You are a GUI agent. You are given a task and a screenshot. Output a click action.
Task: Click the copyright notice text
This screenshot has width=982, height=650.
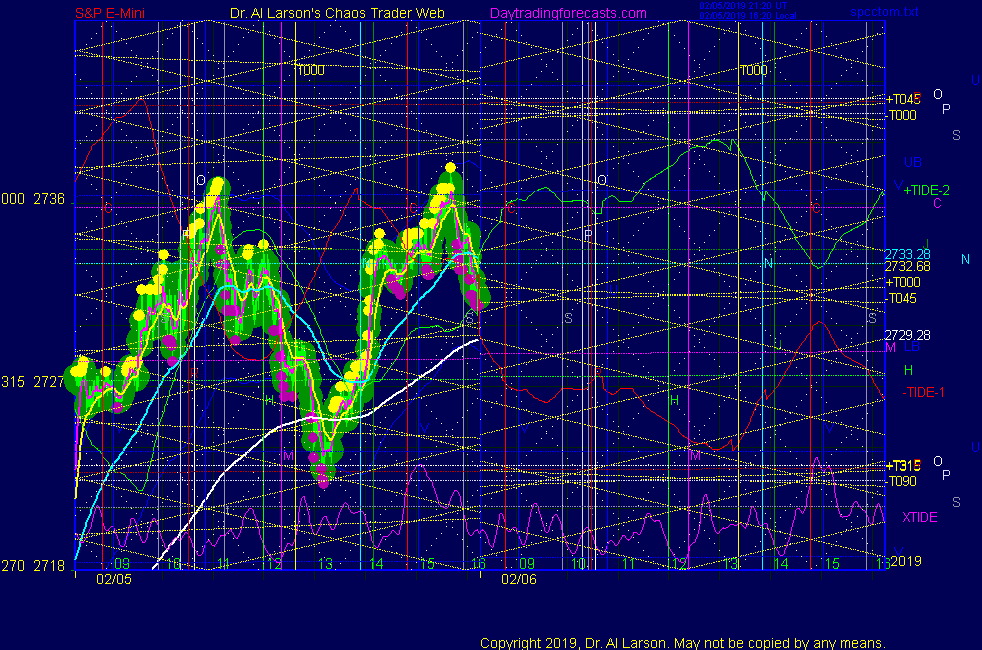(683, 643)
